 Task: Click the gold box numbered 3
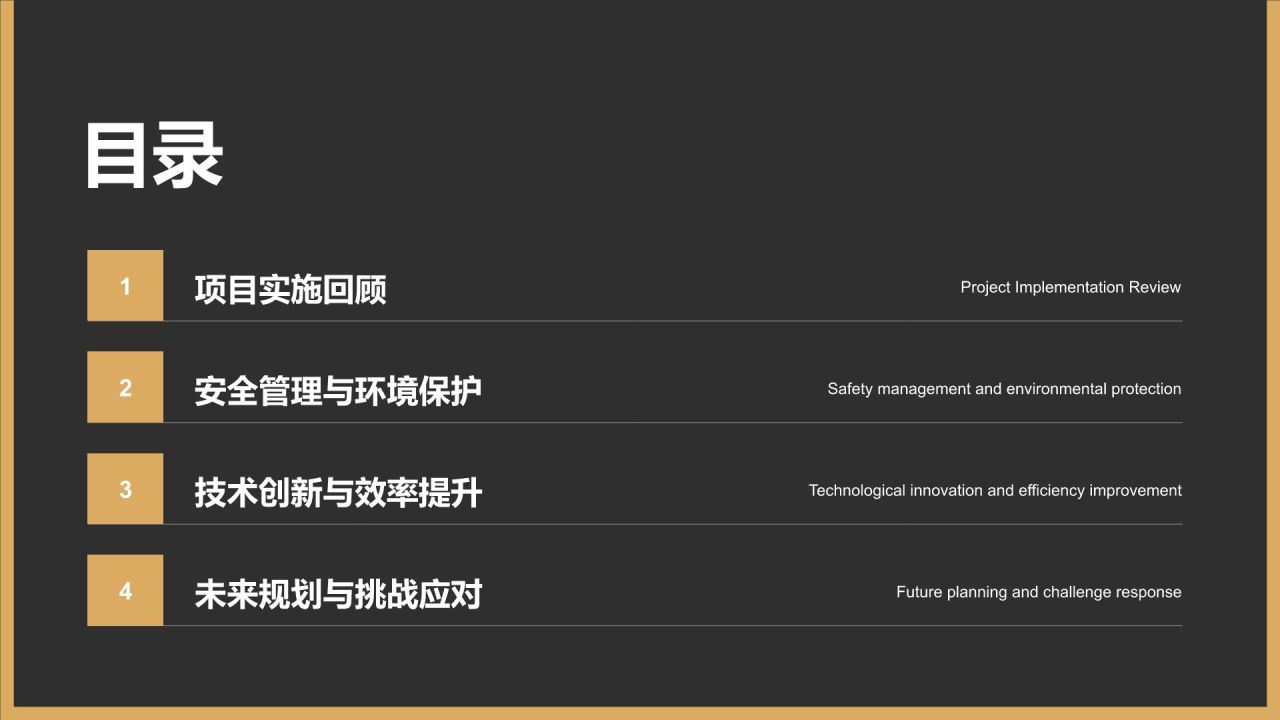tap(125, 489)
